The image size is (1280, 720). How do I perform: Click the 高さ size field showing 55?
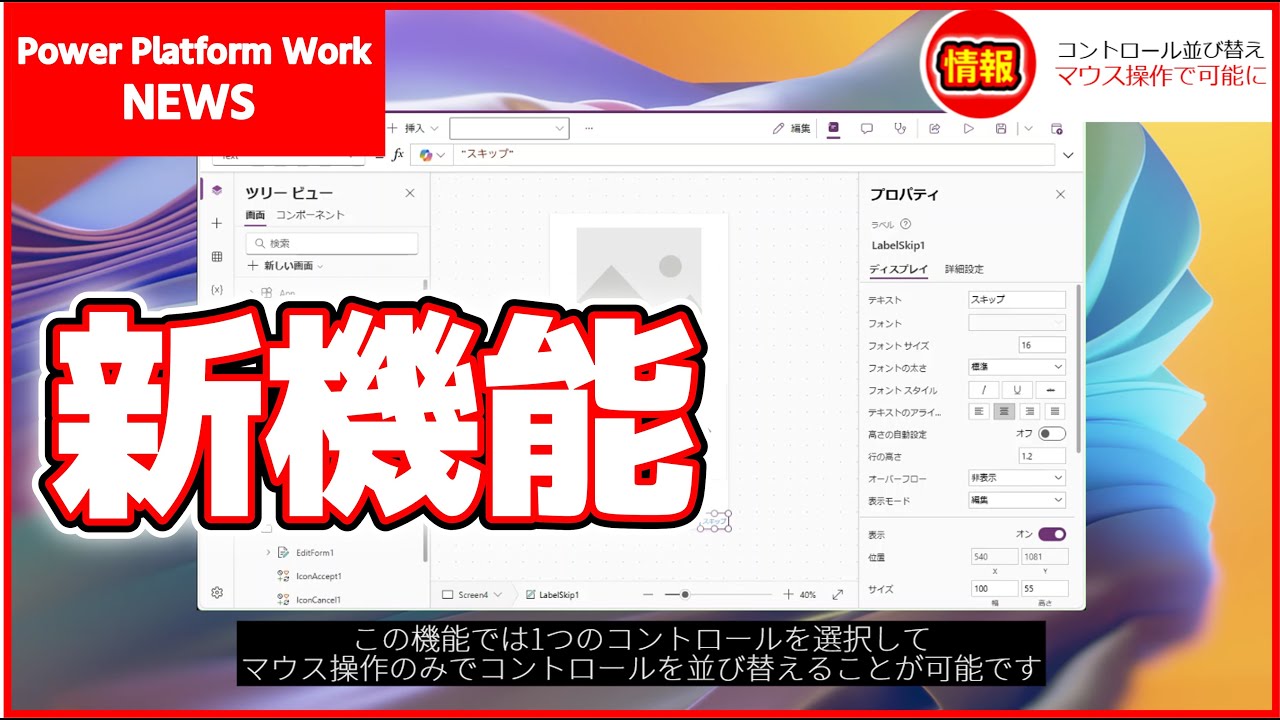pos(1045,589)
